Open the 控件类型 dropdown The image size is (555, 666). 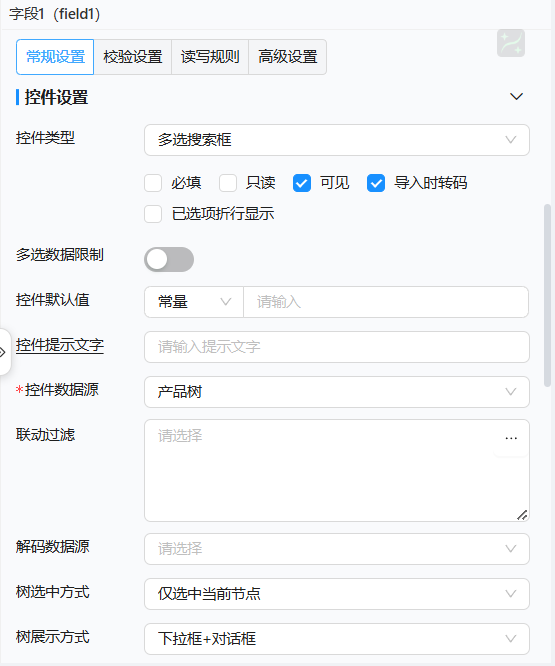[x=337, y=140]
